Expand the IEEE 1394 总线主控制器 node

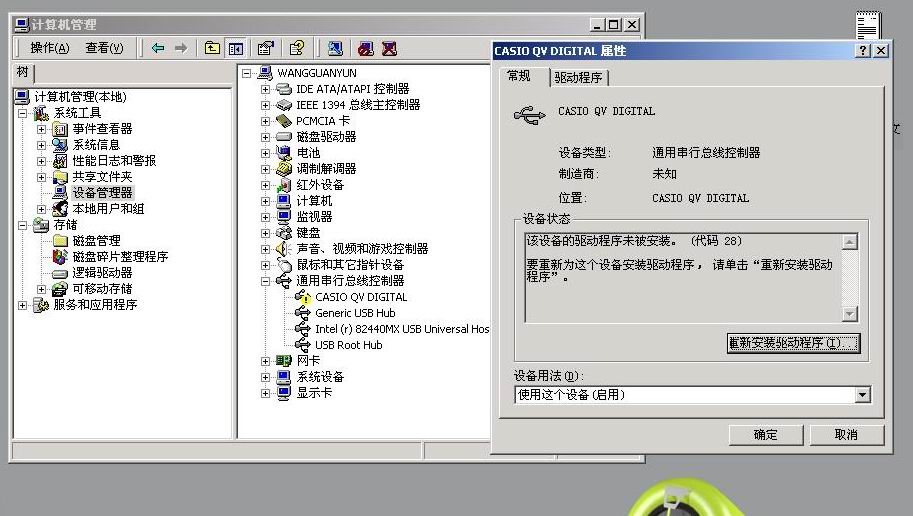(x=266, y=105)
